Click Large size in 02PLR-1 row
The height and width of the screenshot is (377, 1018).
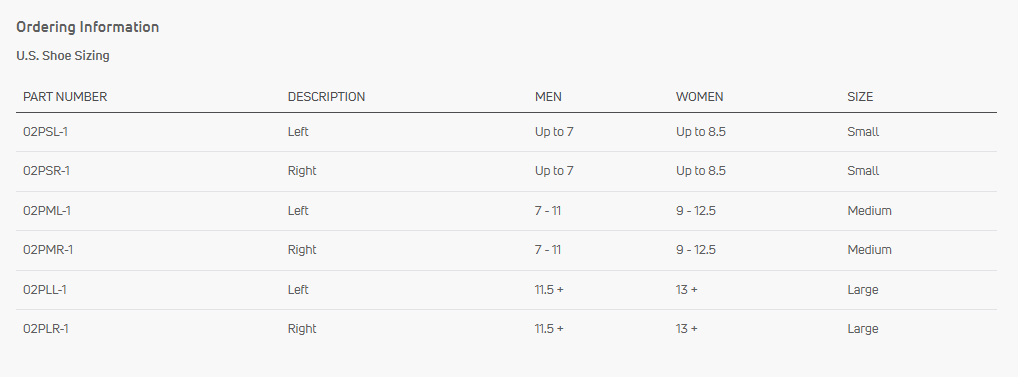coord(863,329)
